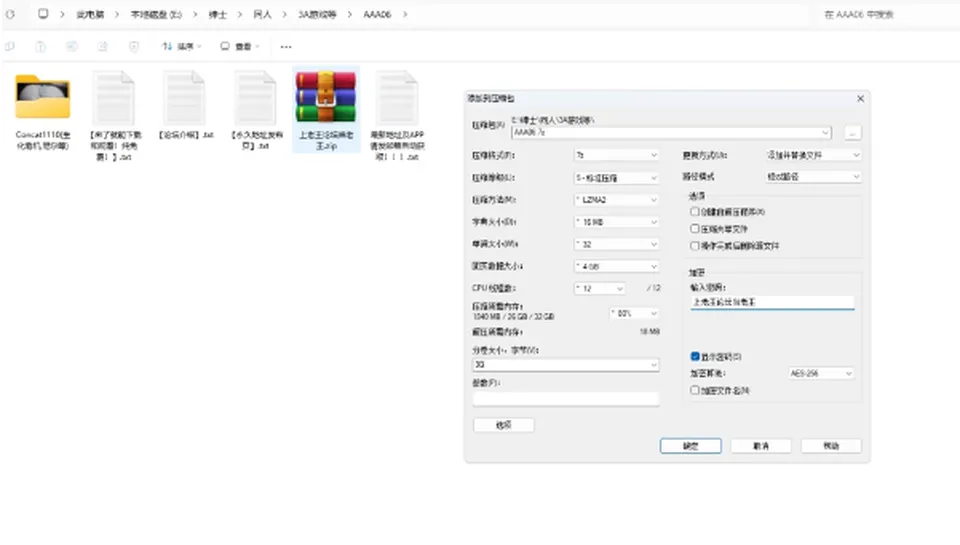Click the search AAA06 box

coord(888,15)
